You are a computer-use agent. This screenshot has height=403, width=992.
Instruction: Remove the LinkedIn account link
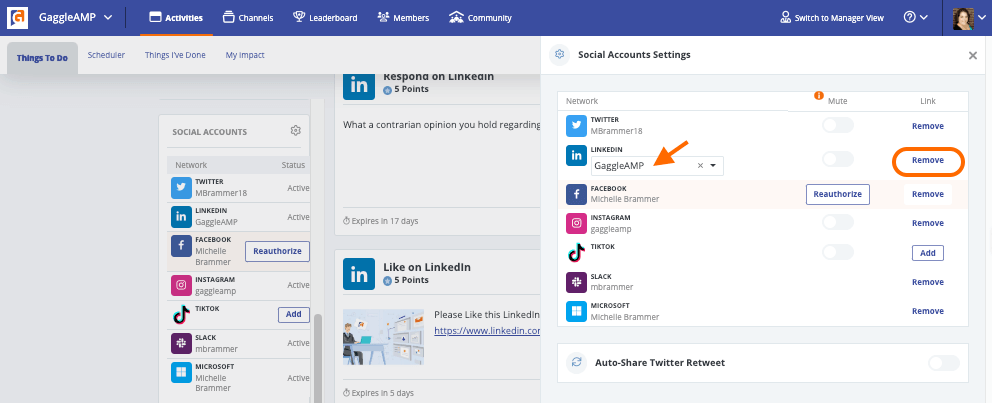pyautogui.click(x=927, y=160)
